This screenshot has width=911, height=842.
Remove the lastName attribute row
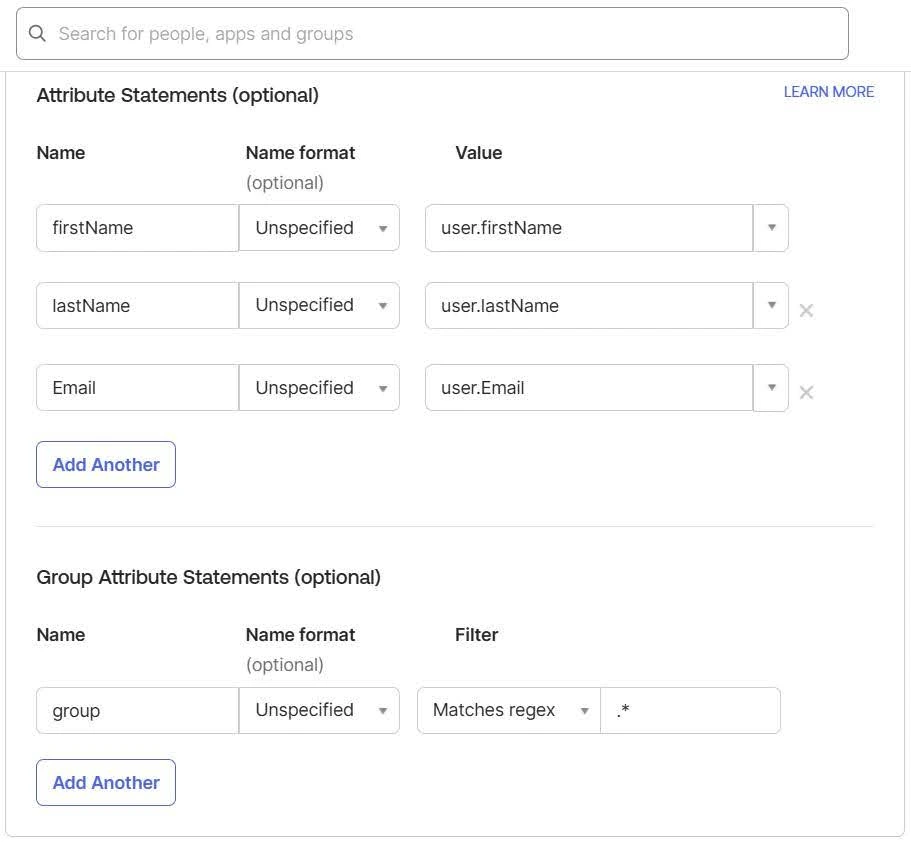point(806,310)
